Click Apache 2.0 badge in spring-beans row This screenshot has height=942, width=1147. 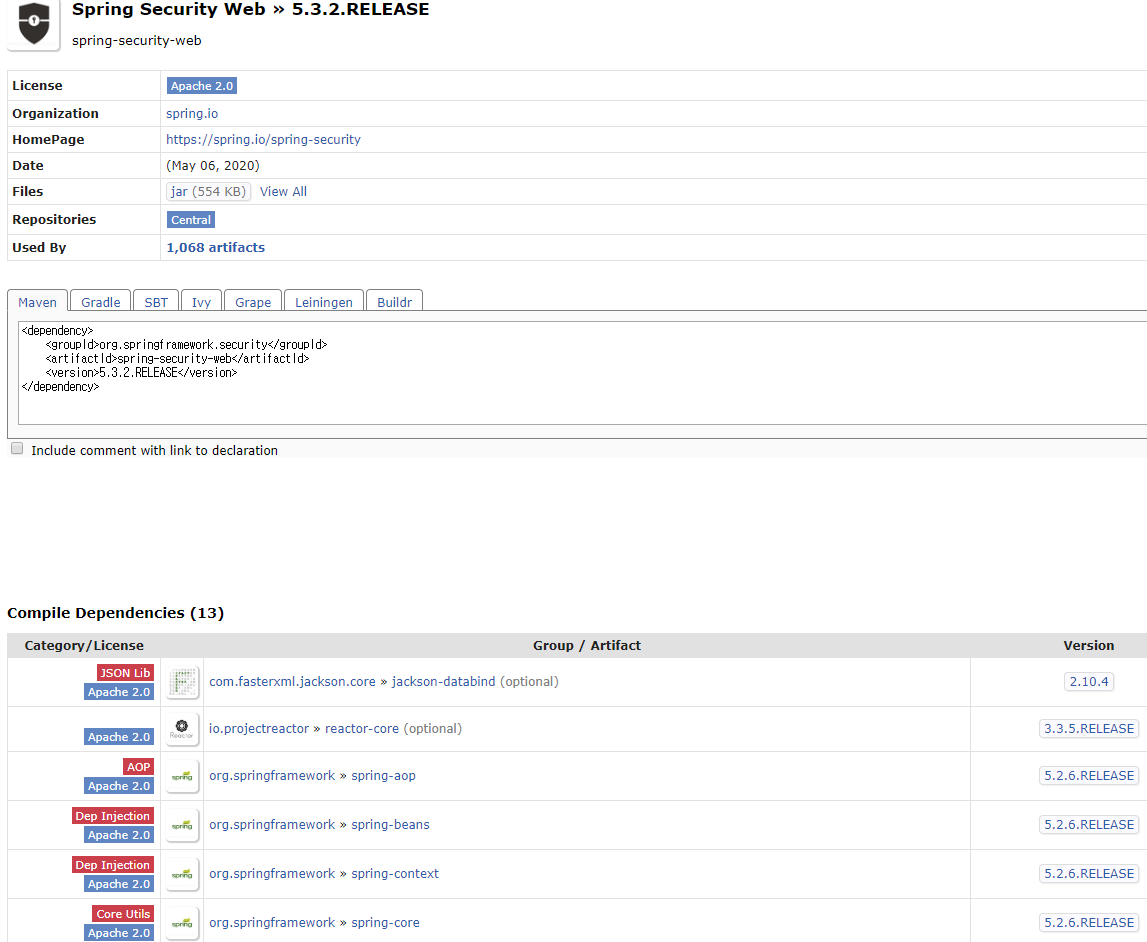pyautogui.click(x=119, y=835)
